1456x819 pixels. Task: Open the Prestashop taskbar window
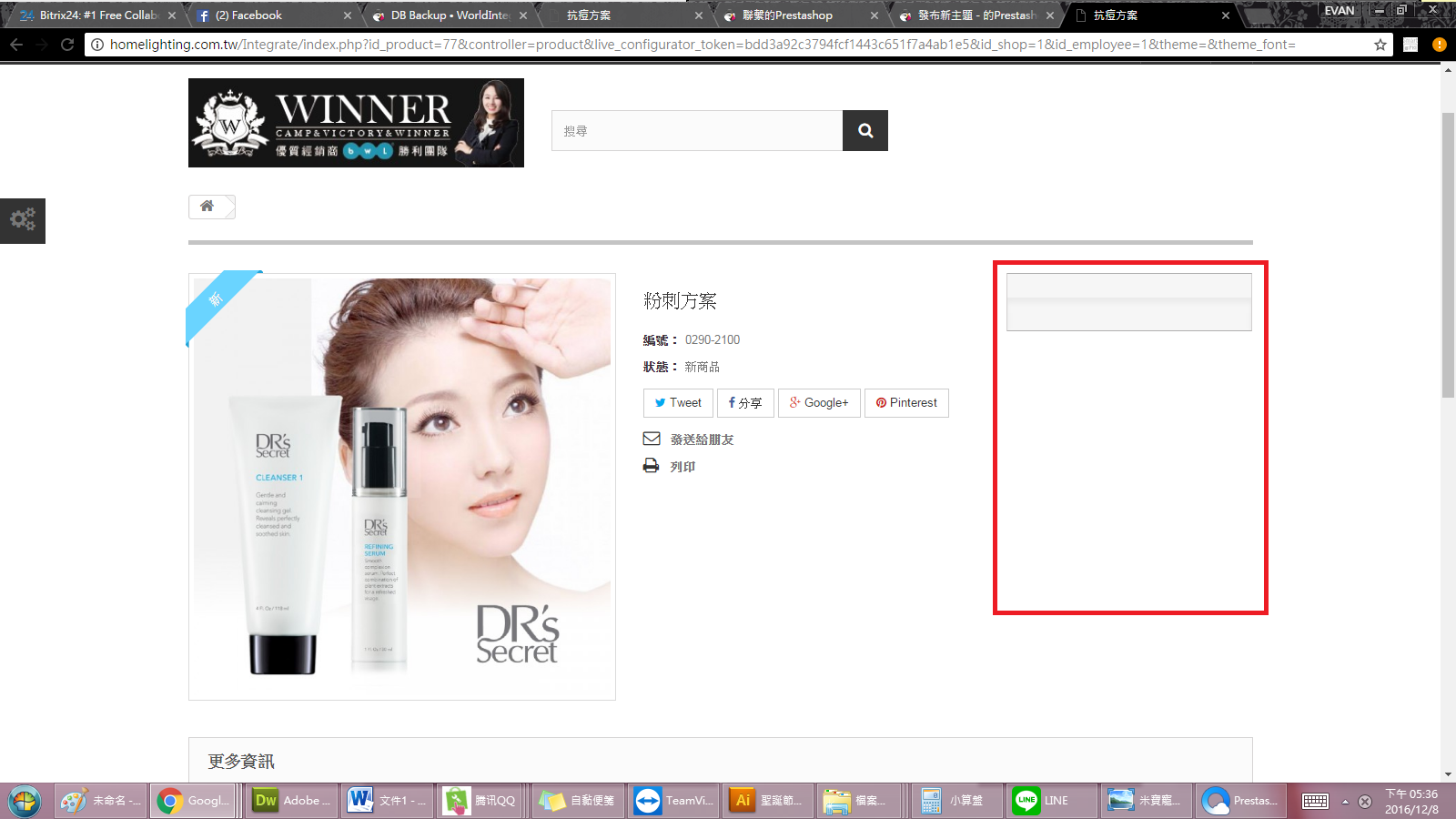[x=1243, y=801]
